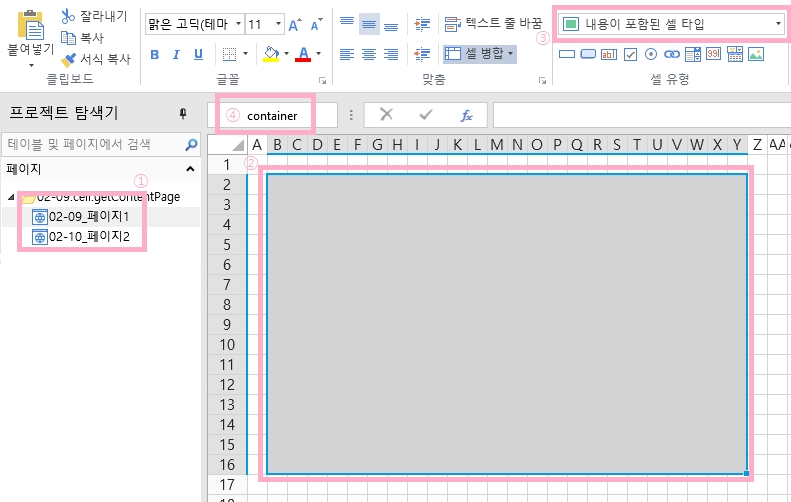
Task: Click the yellow fill color bucket
Action: (271, 54)
